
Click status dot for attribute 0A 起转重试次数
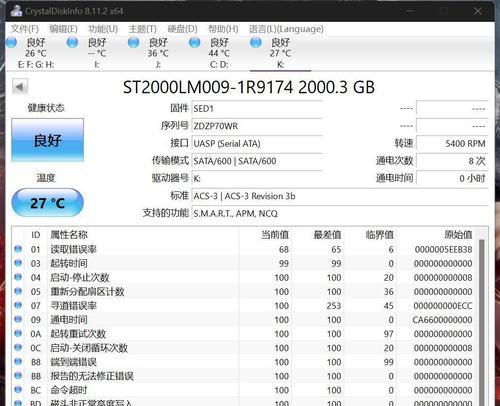(x=18, y=333)
